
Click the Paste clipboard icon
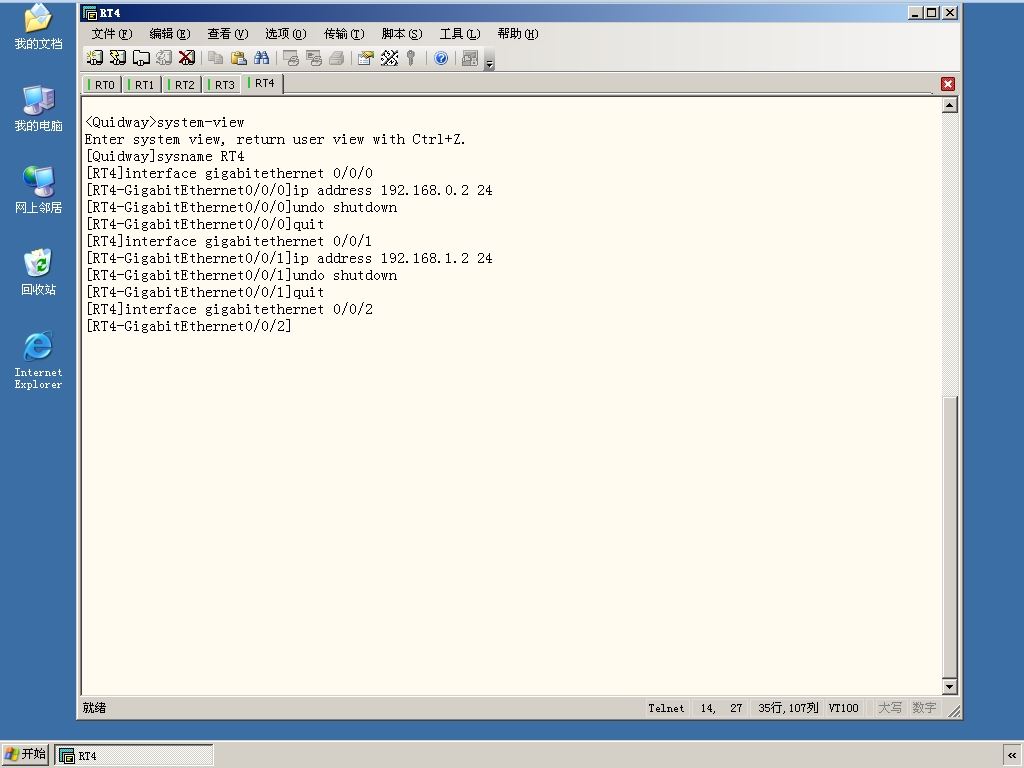click(238, 58)
